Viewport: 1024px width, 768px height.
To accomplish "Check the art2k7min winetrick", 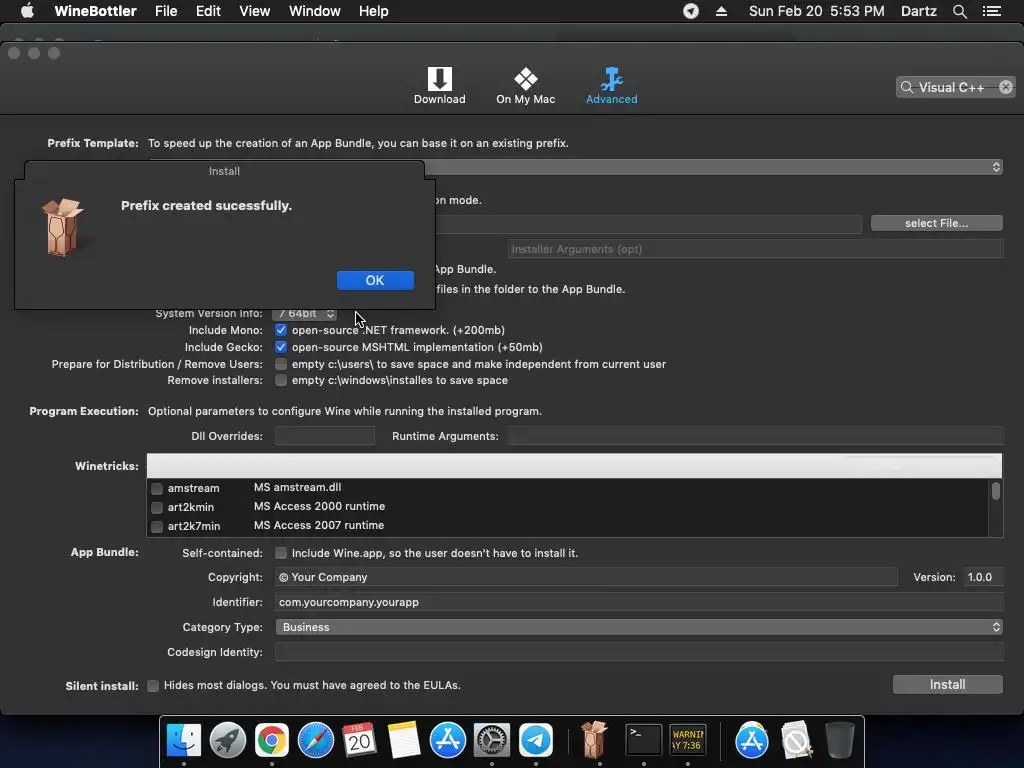I will [157, 526].
